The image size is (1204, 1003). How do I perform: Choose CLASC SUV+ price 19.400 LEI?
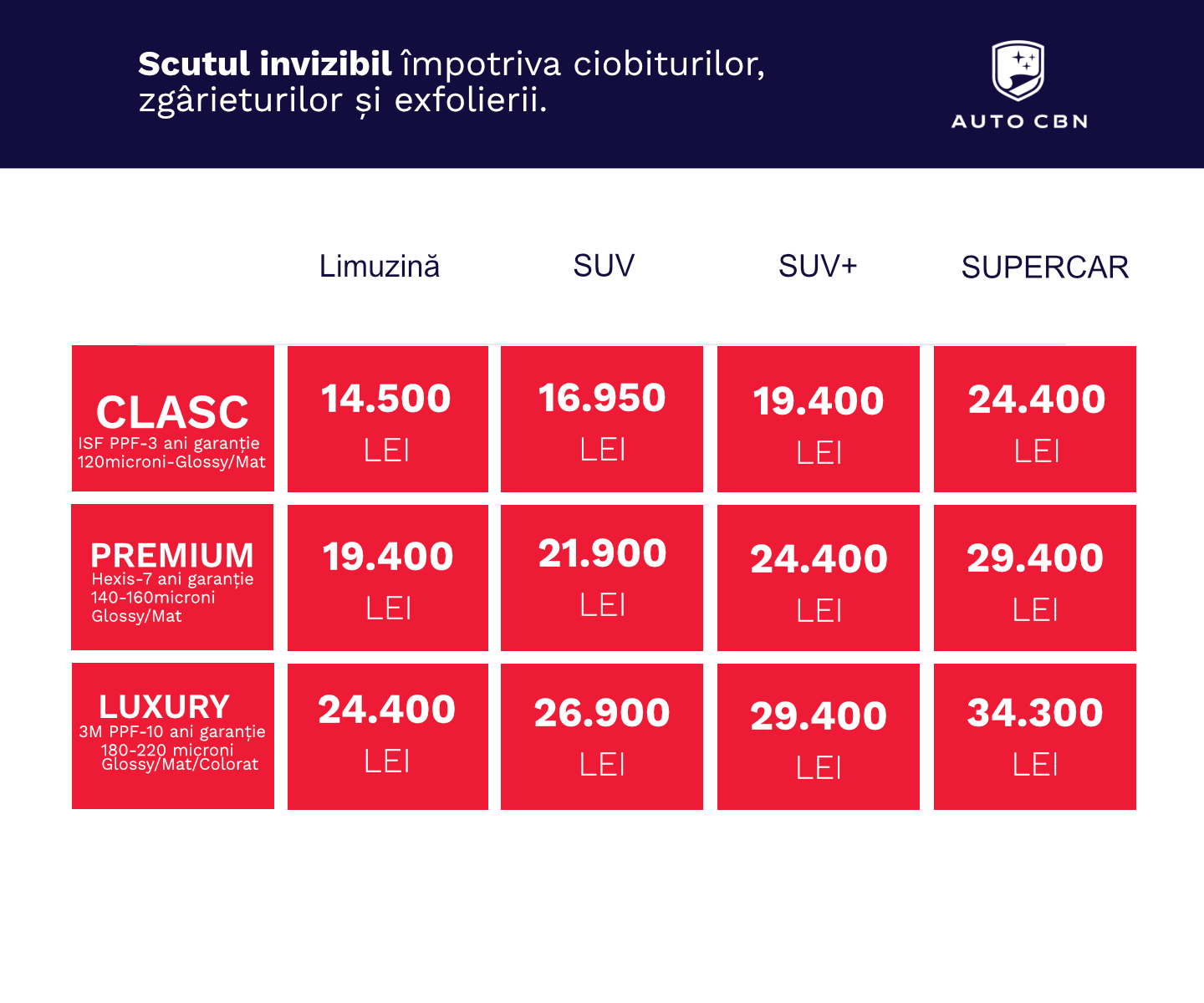pos(819,419)
